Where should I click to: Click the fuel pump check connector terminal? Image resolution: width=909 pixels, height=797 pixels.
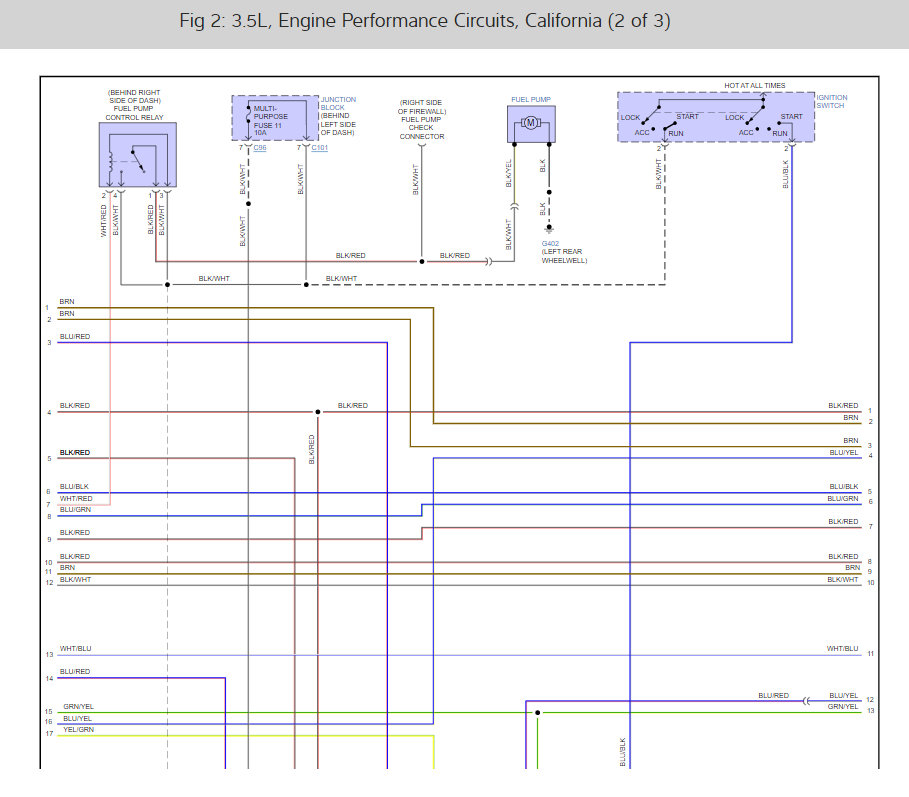pos(421,148)
